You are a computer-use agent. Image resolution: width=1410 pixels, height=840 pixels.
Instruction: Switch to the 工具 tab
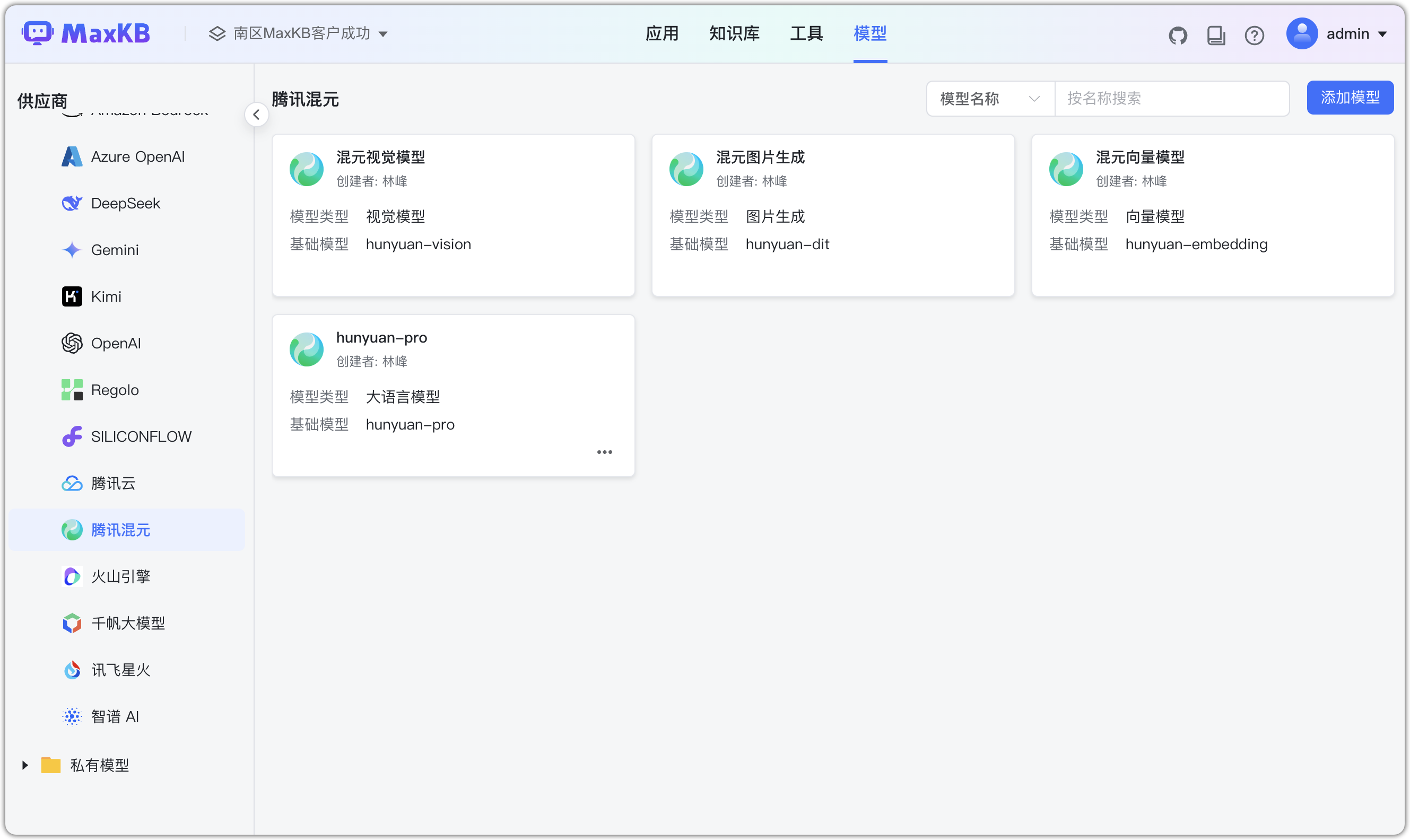pyautogui.click(x=806, y=33)
